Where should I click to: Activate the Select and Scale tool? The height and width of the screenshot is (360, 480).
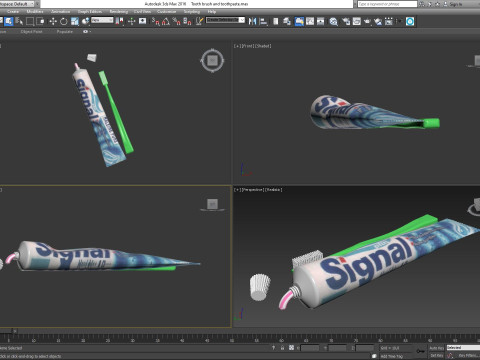pyautogui.click(x=75, y=21)
